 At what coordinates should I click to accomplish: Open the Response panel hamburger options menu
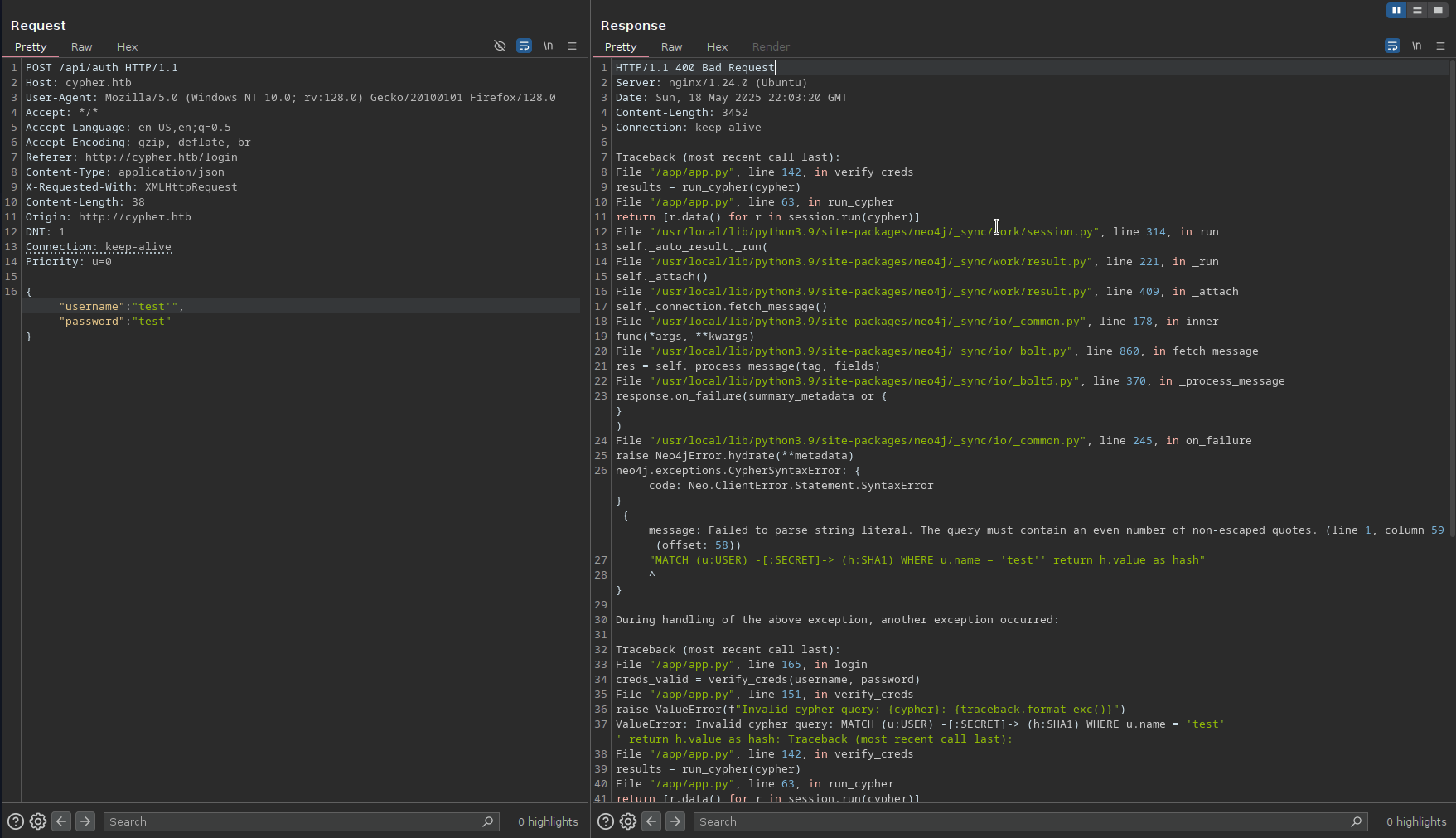click(x=1440, y=46)
